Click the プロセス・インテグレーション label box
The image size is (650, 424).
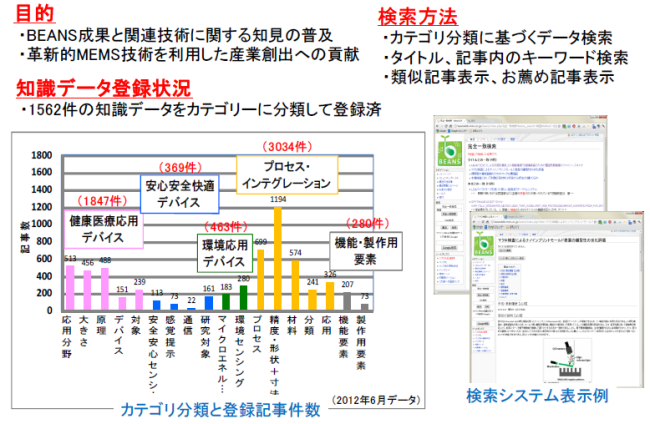(282, 175)
